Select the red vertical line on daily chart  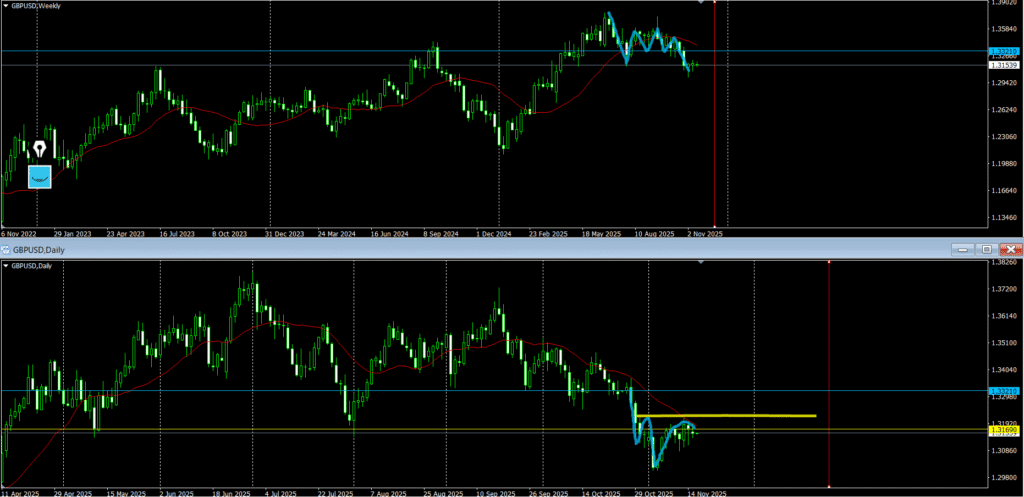pyautogui.click(x=829, y=350)
